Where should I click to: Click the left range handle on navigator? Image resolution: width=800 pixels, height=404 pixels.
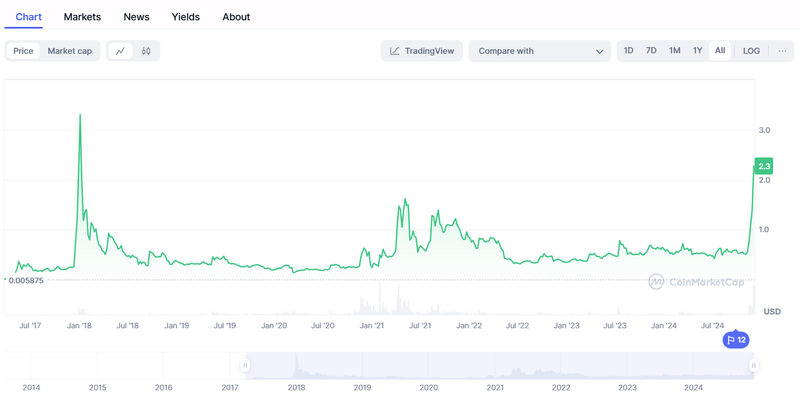tap(245, 366)
